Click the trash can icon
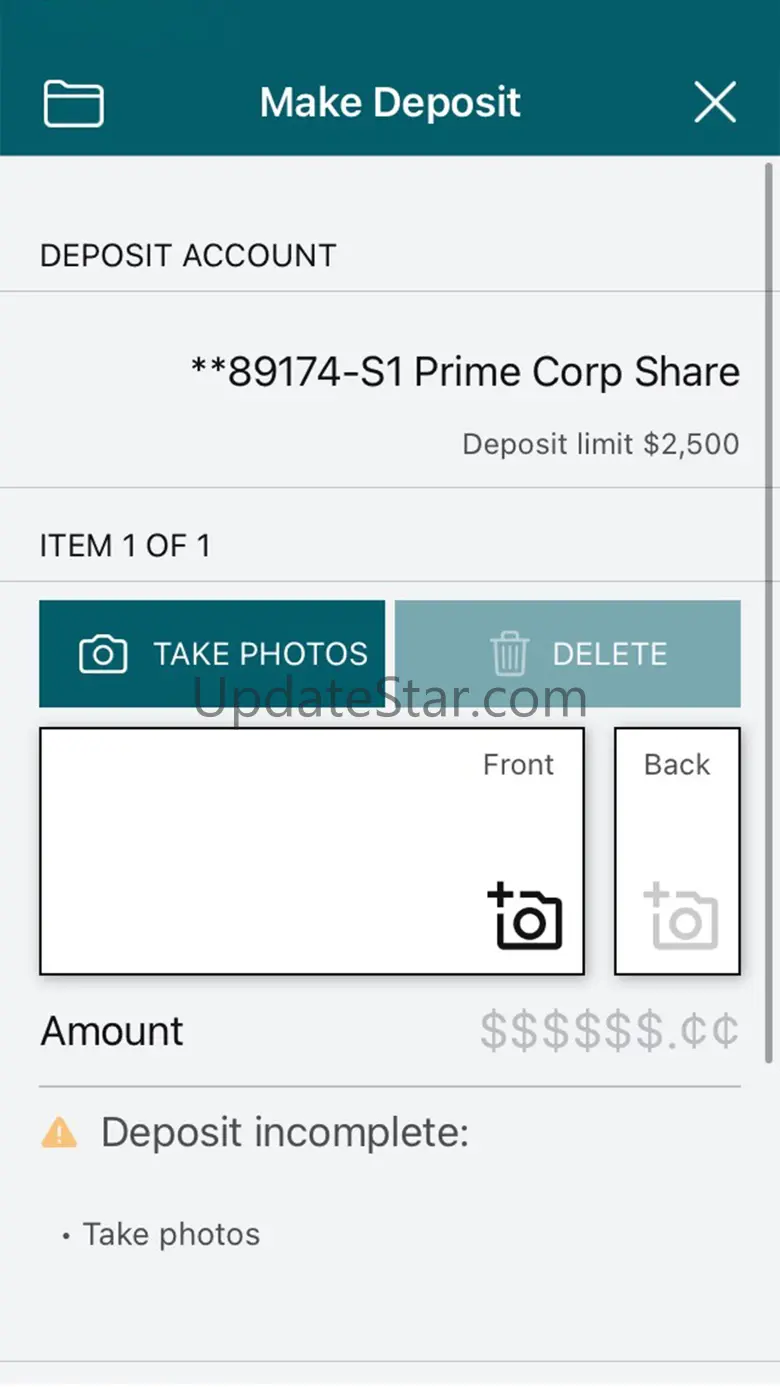The height and width of the screenshot is (1387, 780). click(509, 654)
